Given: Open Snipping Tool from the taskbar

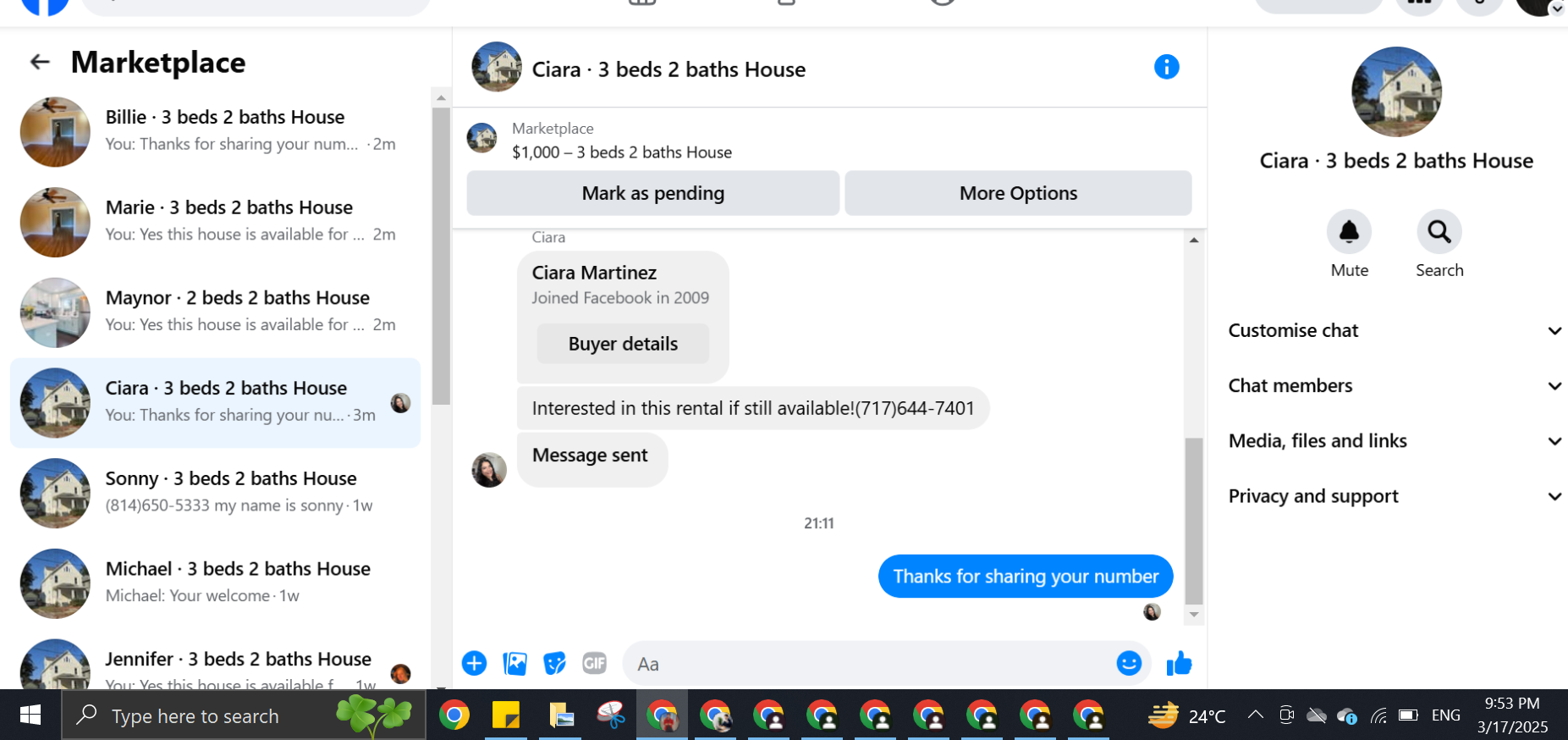Looking at the screenshot, I should point(611,715).
